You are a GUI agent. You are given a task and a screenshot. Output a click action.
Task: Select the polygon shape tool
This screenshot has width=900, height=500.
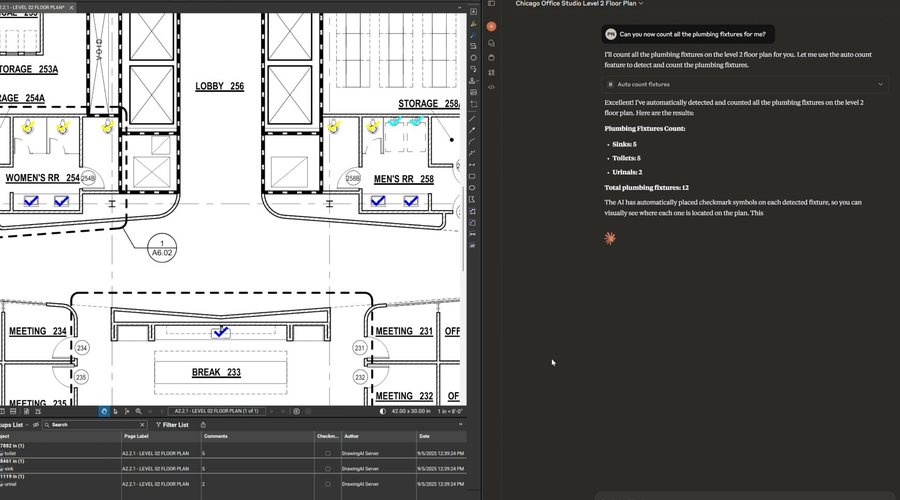472,199
